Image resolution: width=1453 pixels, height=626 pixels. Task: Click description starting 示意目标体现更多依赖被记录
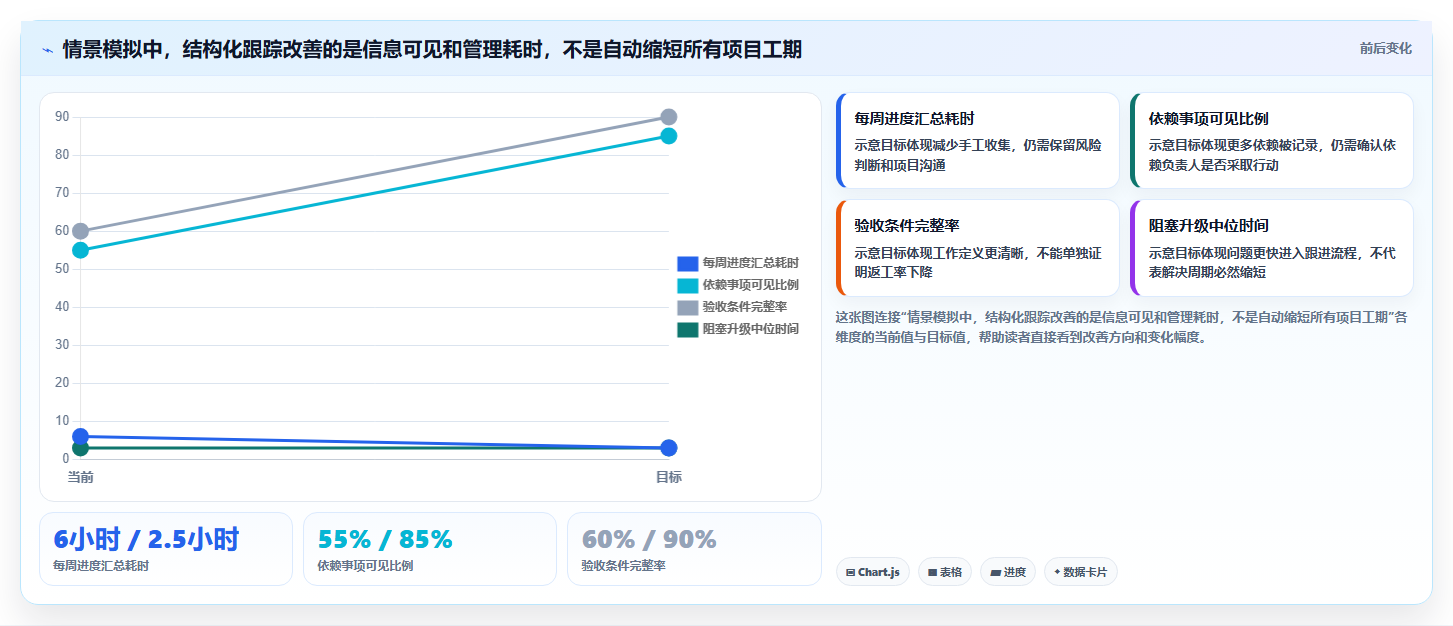(1272, 155)
